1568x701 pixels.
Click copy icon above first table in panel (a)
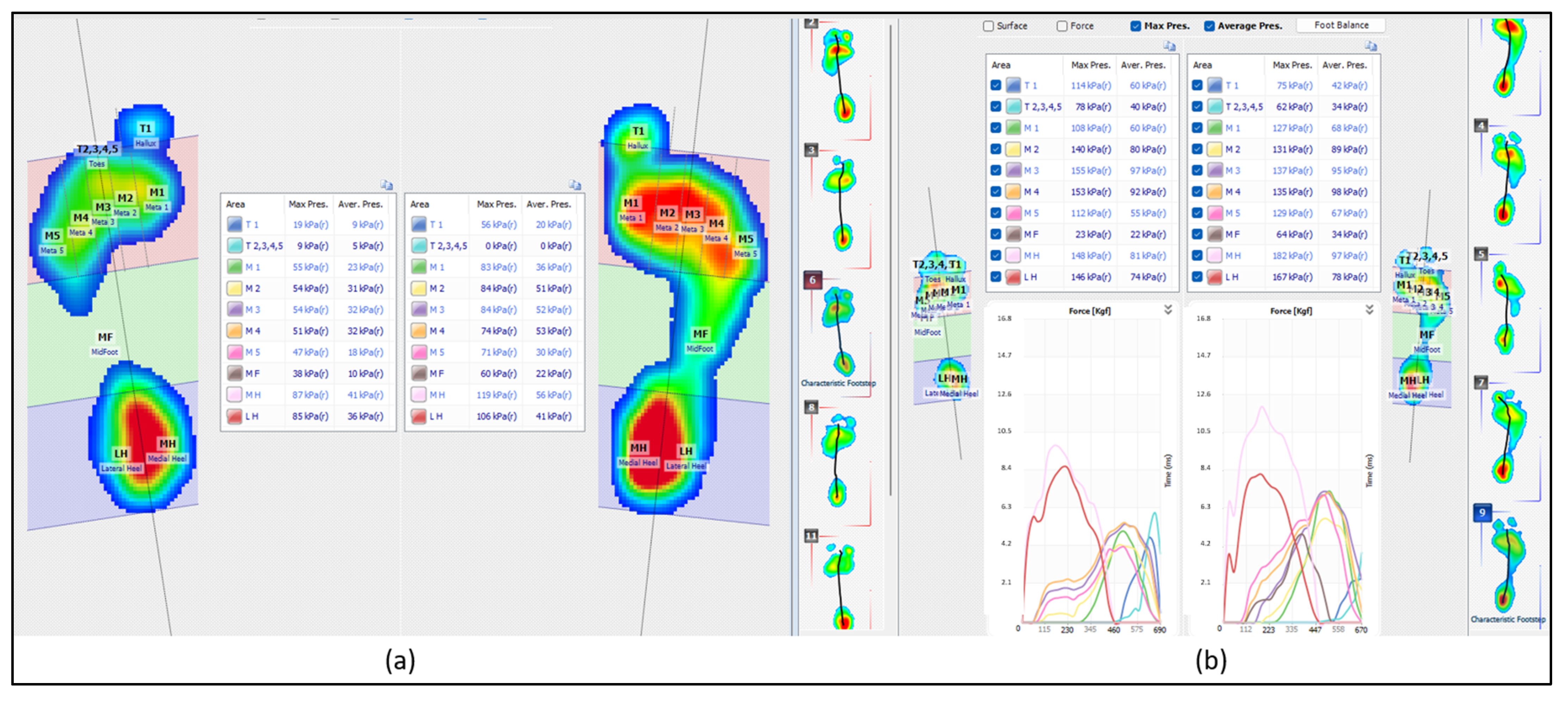pyautogui.click(x=386, y=185)
